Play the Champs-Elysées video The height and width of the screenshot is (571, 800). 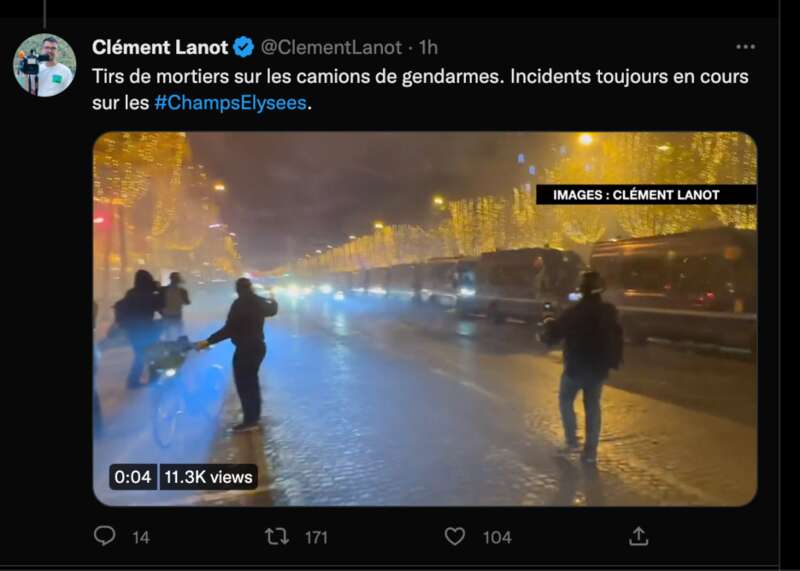click(425, 319)
